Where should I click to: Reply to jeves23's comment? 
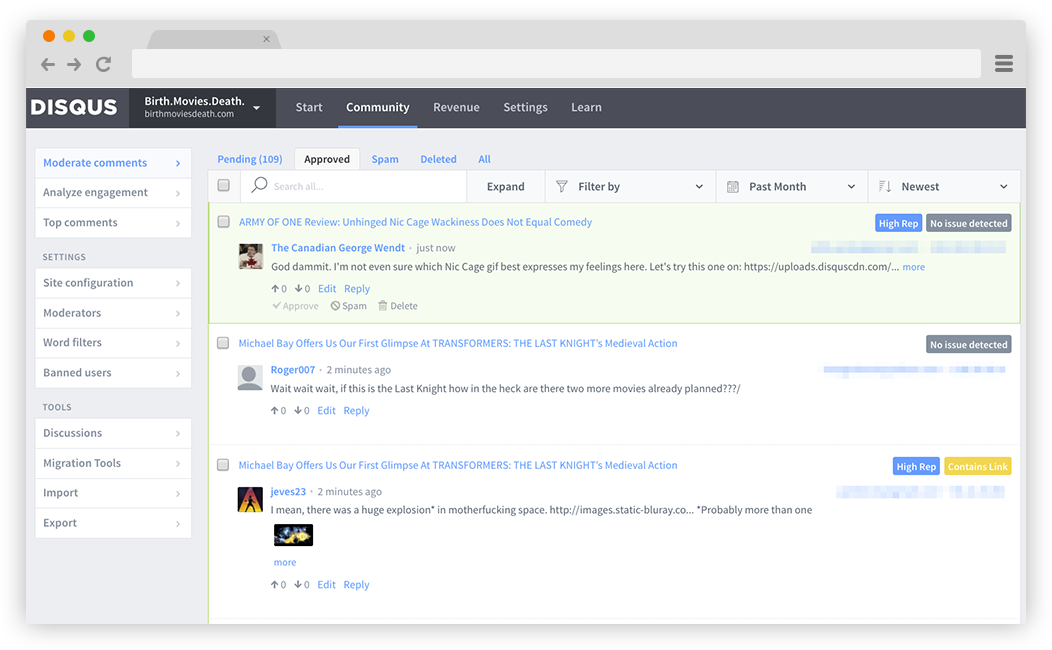(x=356, y=585)
